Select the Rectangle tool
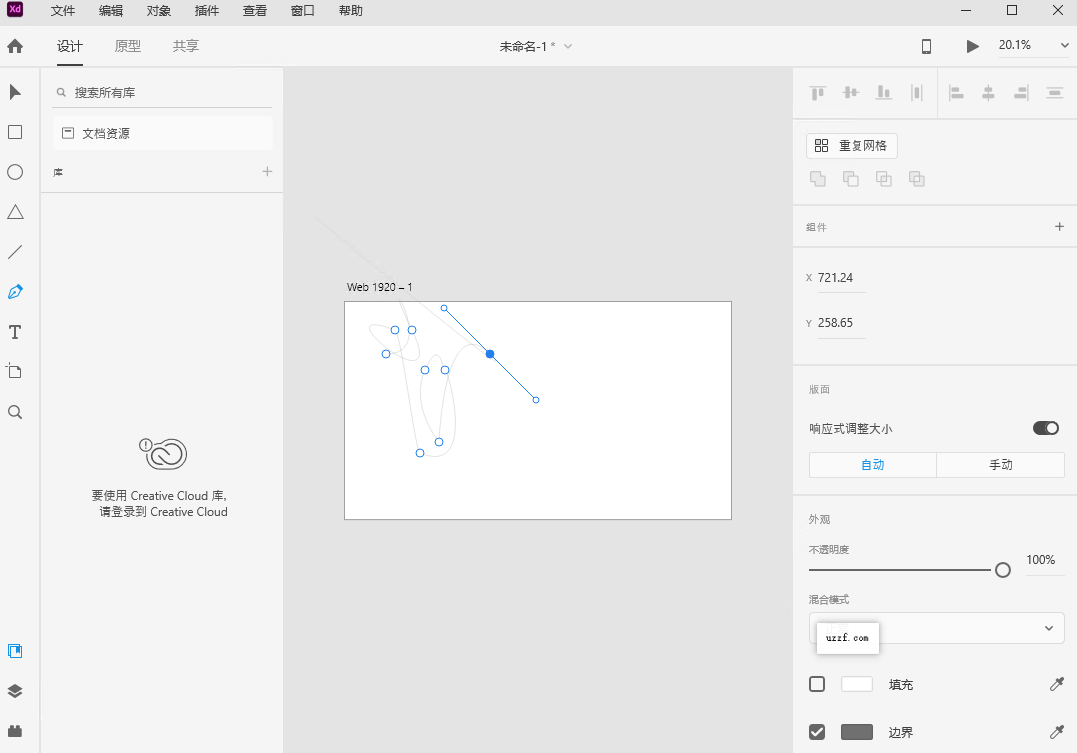The height and width of the screenshot is (753, 1077). (15, 131)
